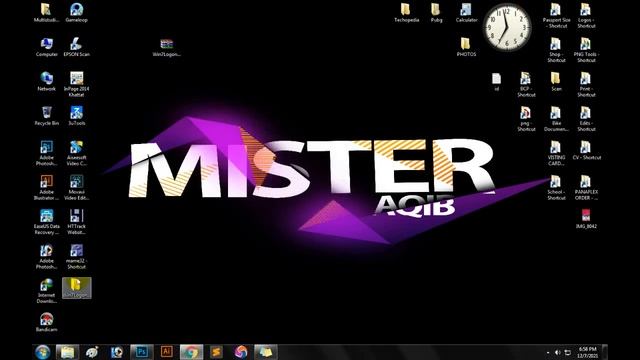Select the highlighted Win7Logon folder icon
This screenshot has width=640, height=360.
click(77, 288)
